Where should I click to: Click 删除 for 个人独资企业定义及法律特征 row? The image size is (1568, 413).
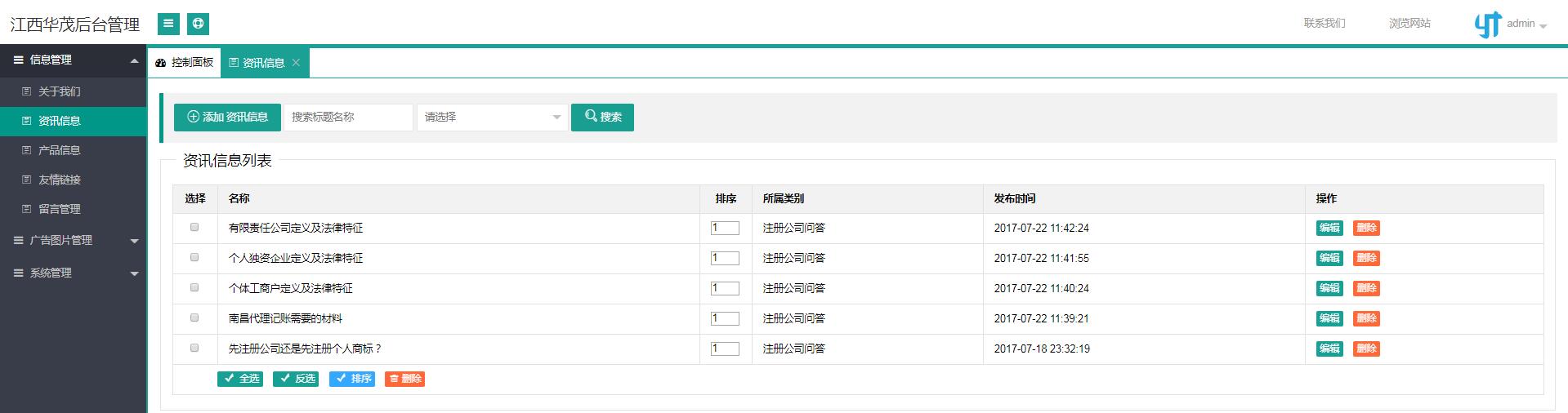(1366, 258)
